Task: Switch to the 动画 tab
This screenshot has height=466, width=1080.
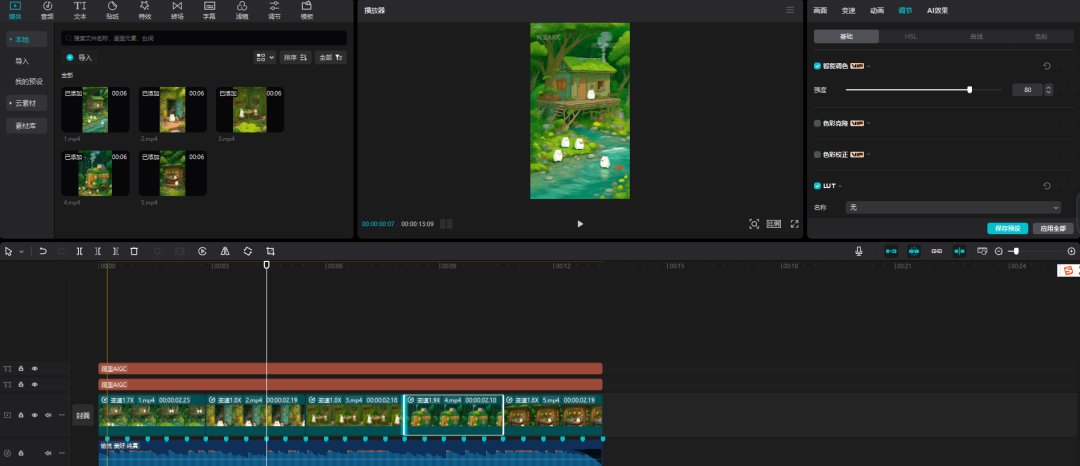Action: tap(877, 10)
